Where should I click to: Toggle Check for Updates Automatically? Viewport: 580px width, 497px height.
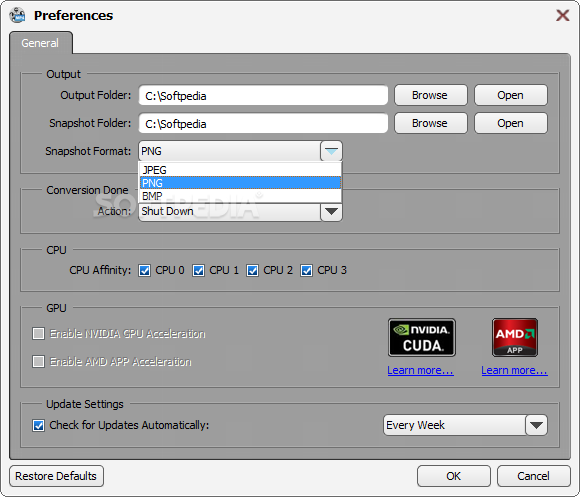coord(38,425)
